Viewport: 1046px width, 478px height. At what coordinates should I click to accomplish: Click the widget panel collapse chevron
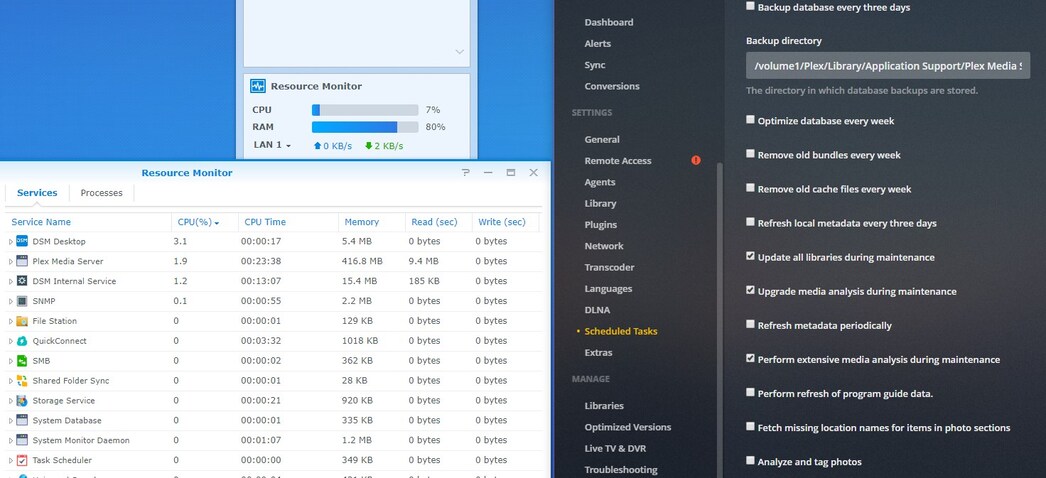click(x=460, y=51)
